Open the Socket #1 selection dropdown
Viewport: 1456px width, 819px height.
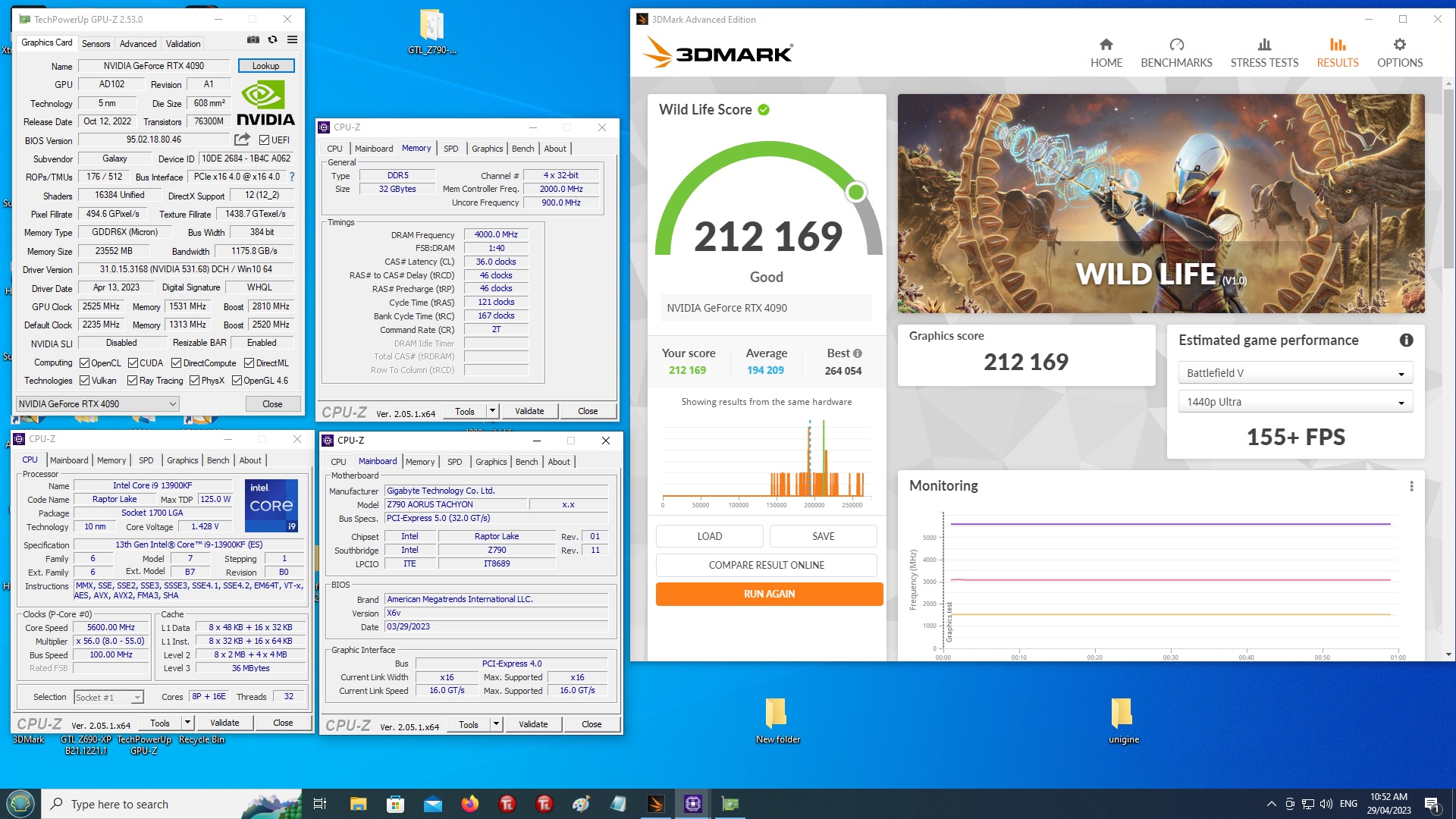[x=108, y=697]
